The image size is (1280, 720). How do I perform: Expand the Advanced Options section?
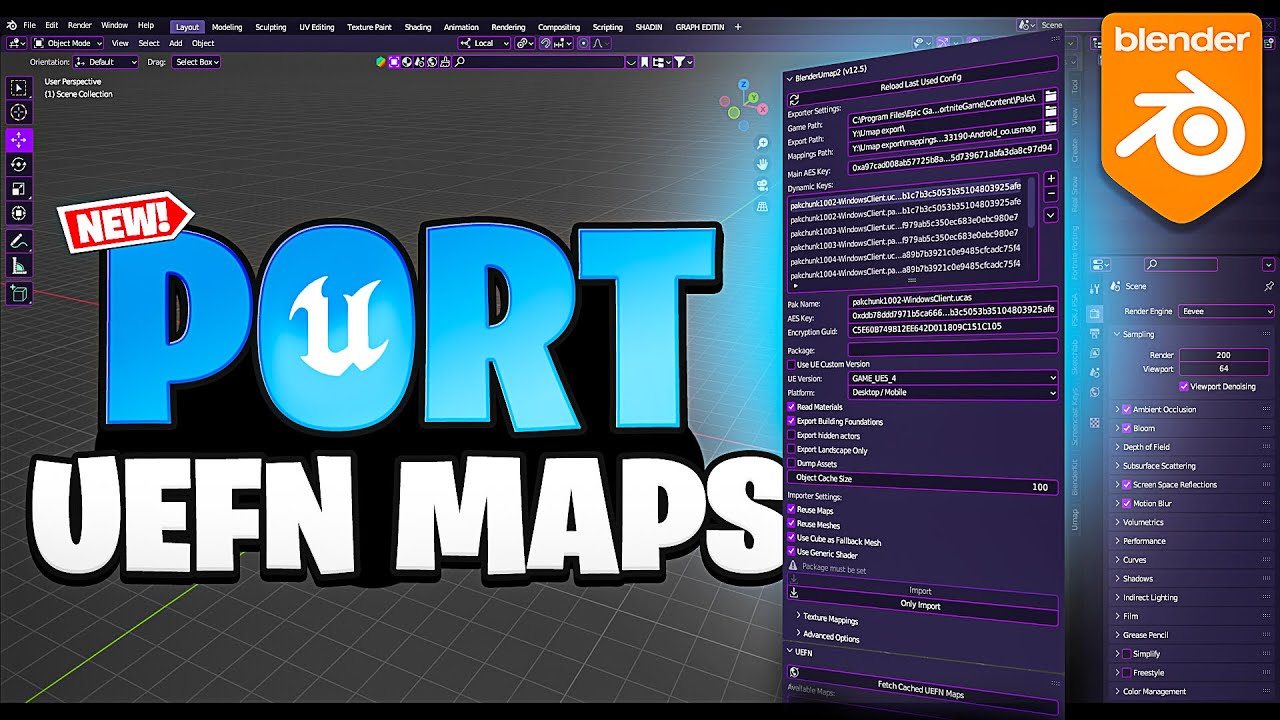coord(830,636)
